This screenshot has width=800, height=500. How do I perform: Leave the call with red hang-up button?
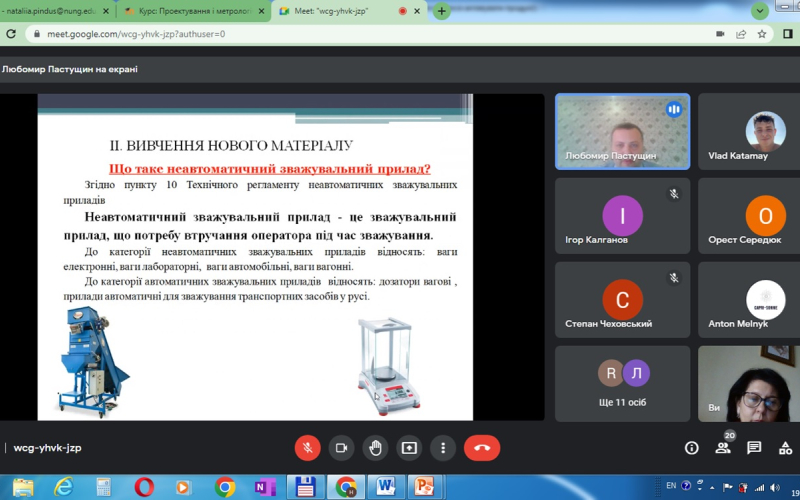[482, 448]
